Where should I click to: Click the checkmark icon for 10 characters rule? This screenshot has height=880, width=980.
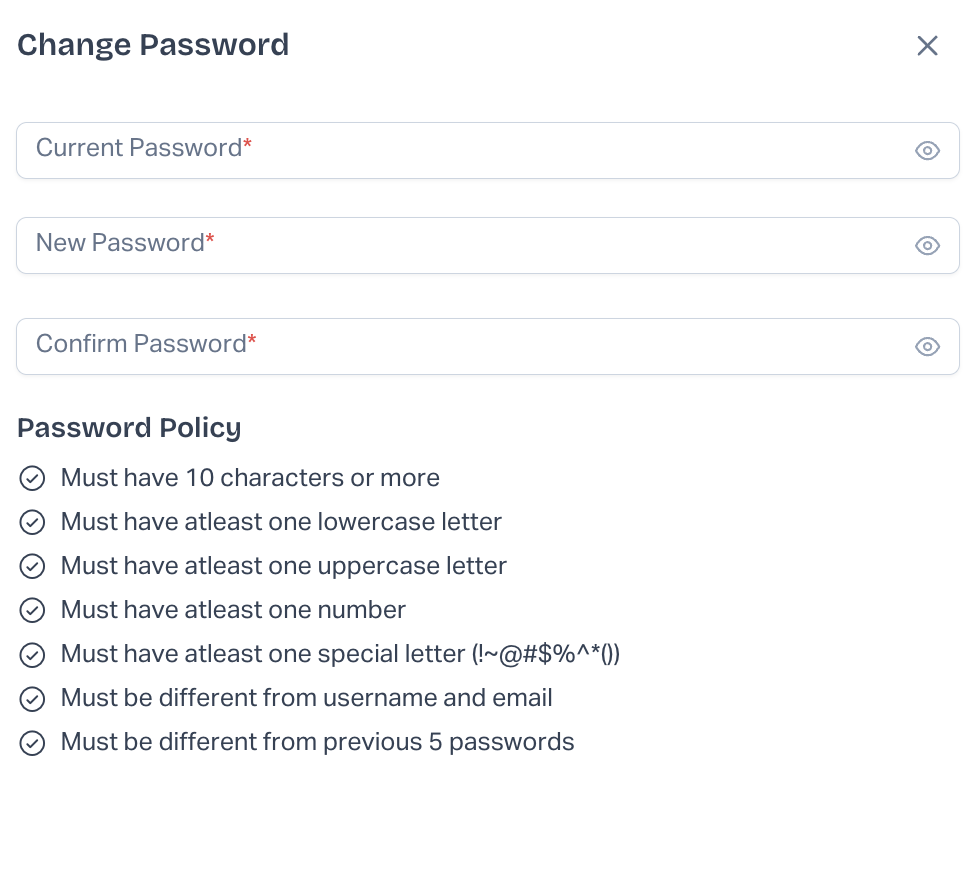tap(33, 479)
